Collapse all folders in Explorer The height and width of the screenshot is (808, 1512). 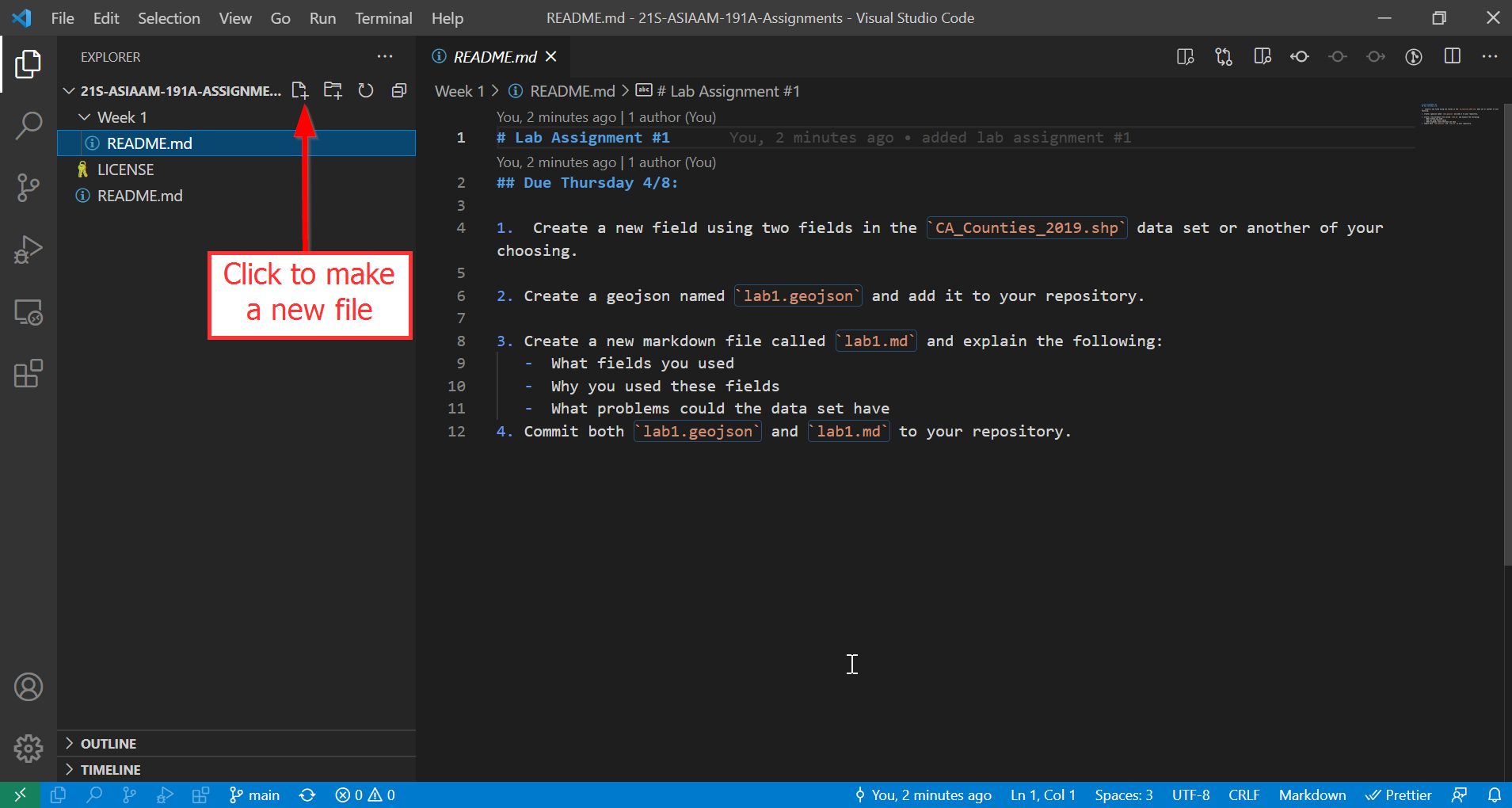pyautogui.click(x=399, y=90)
